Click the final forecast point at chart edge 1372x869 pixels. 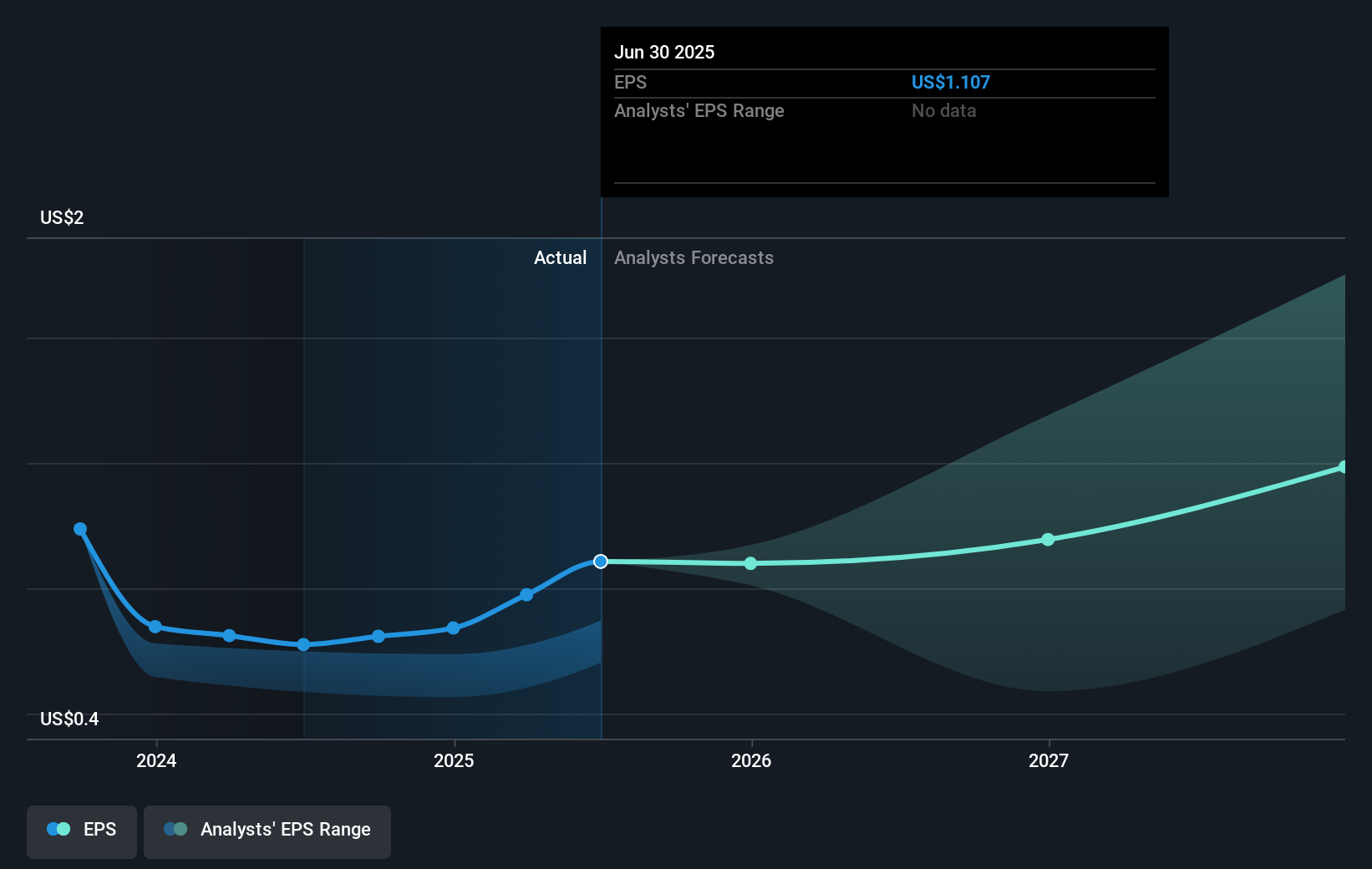[x=1344, y=465]
